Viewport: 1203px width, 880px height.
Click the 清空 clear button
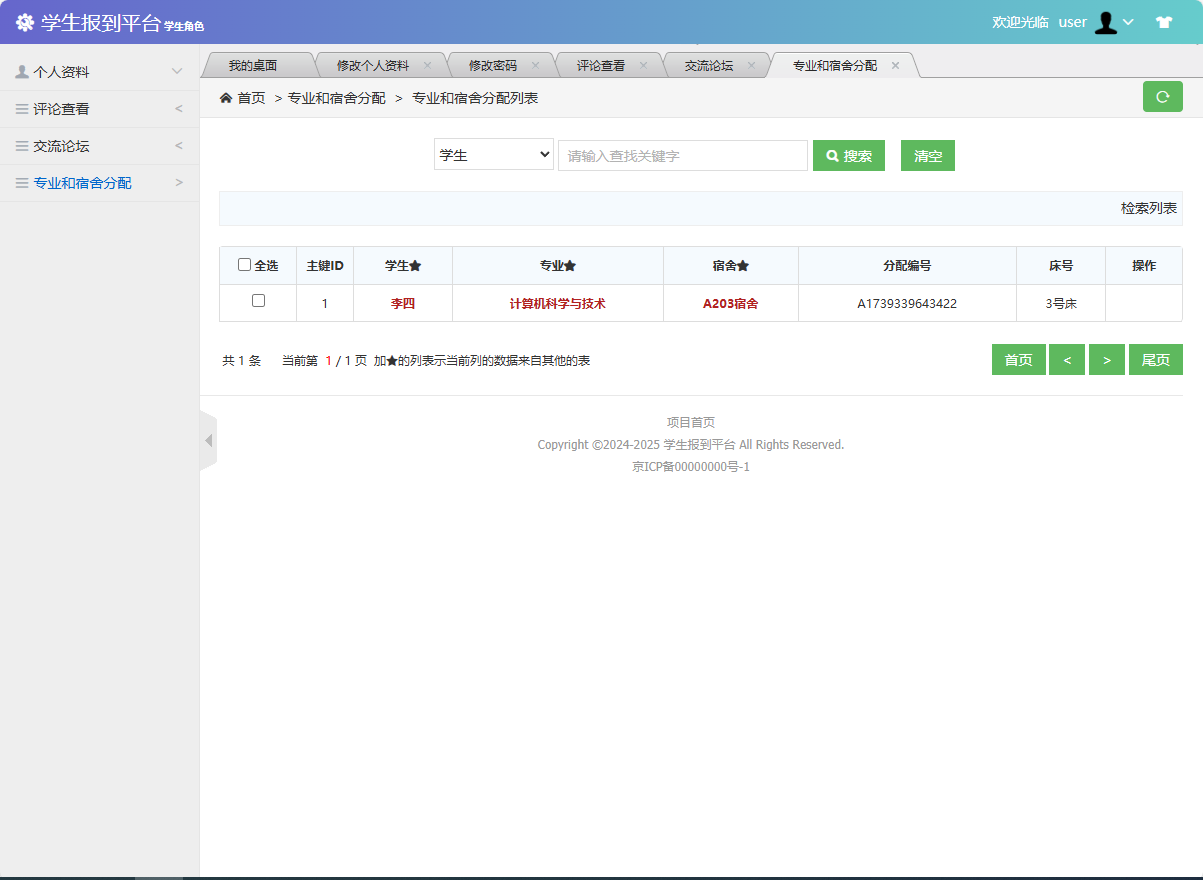[x=927, y=155]
